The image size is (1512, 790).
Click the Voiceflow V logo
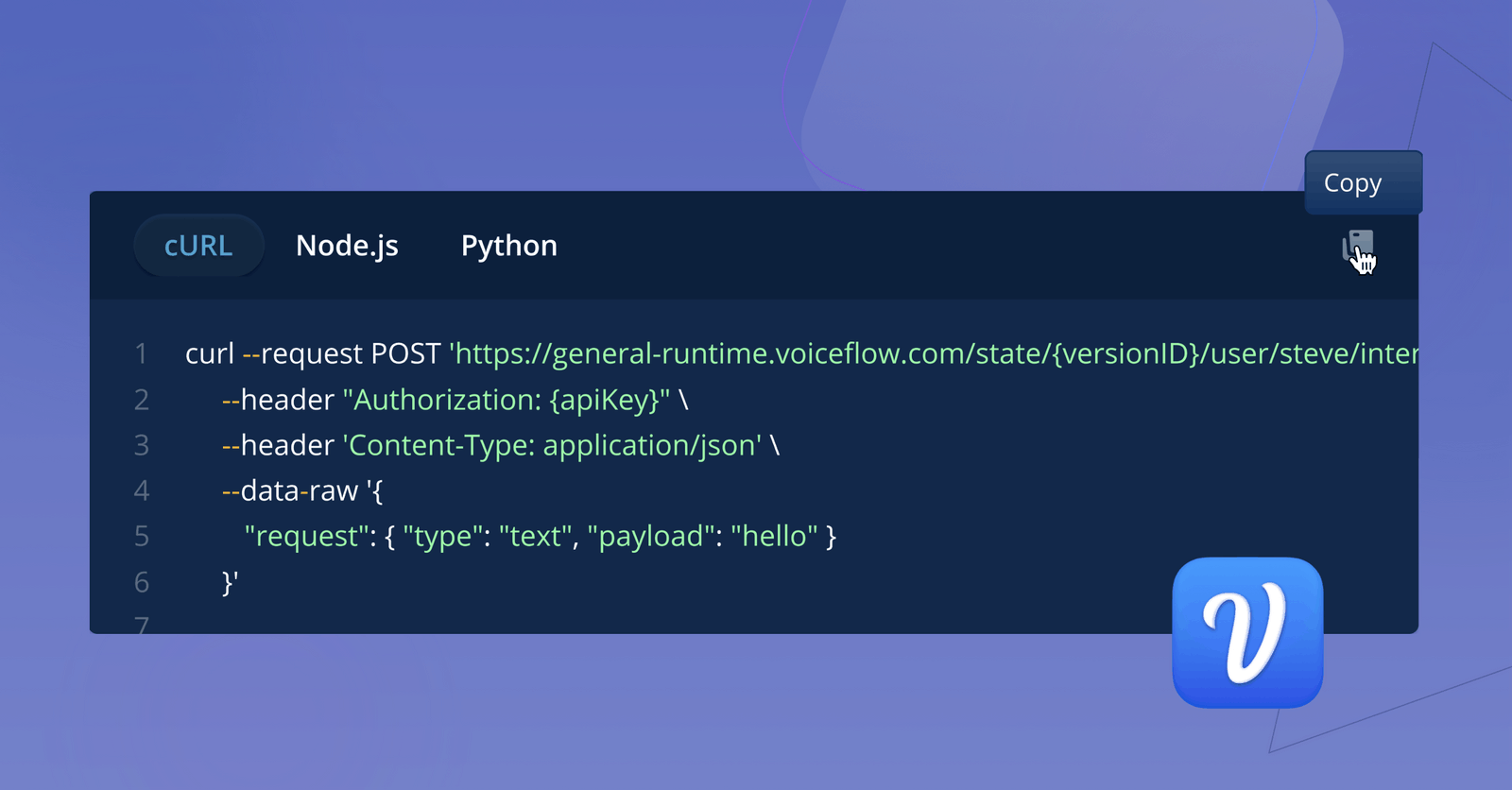(x=1247, y=632)
